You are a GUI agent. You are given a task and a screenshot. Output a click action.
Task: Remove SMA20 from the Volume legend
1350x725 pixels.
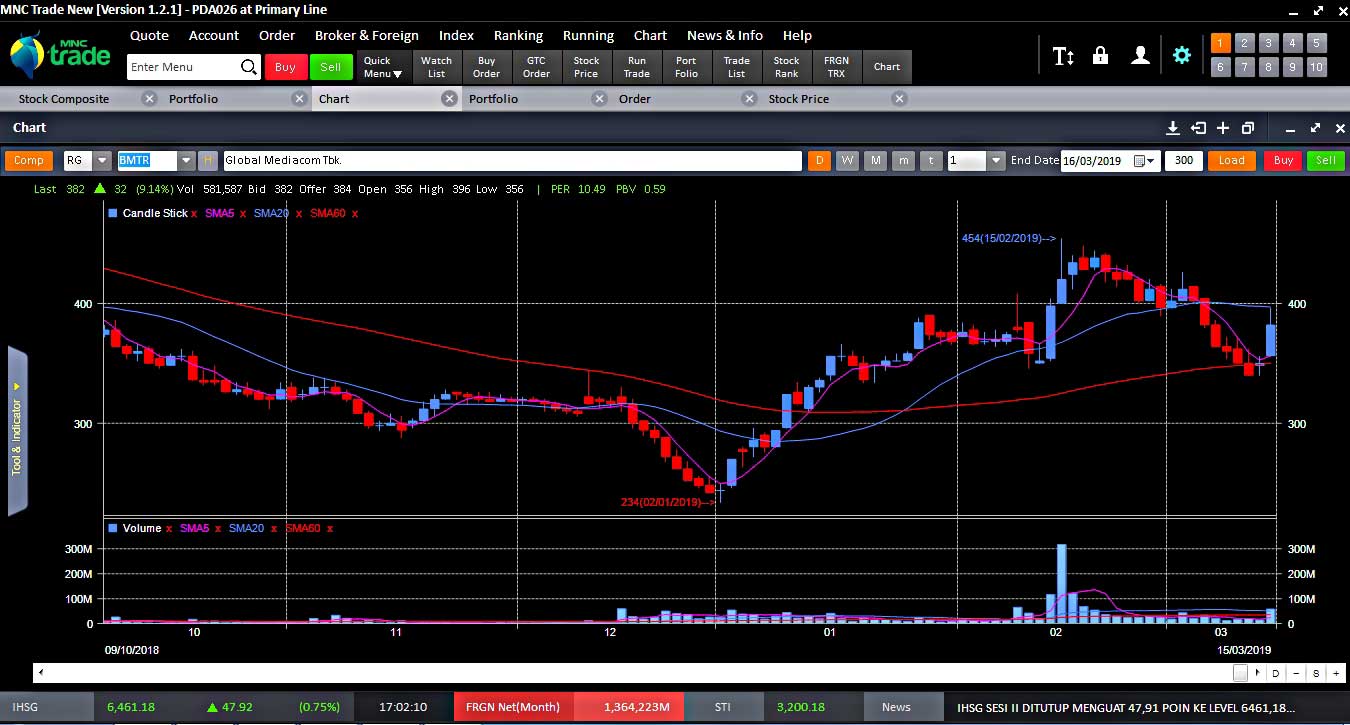click(x=273, y=528)
